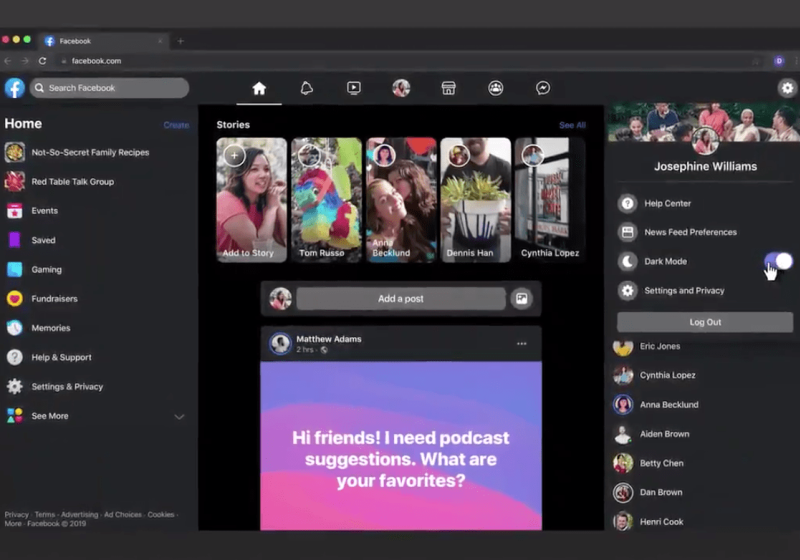Open Matthew Adams post options menu
Viewport: 800px width, 560px height.
(521, 344)
